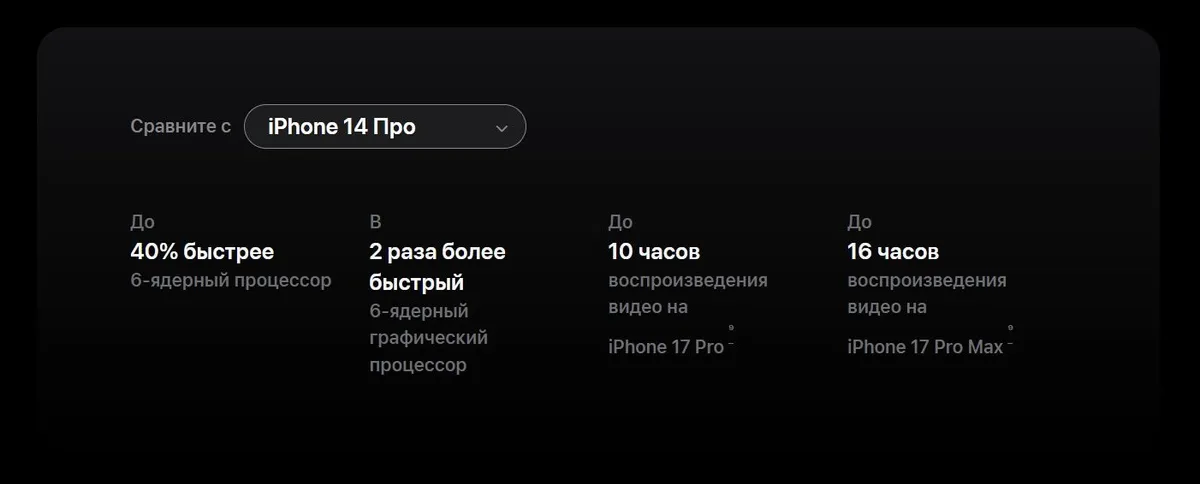The width and height of the screenshot is (1200, 484).
Task: Click the 6-ядерный графический процессор description
Action: pos(428,338)
